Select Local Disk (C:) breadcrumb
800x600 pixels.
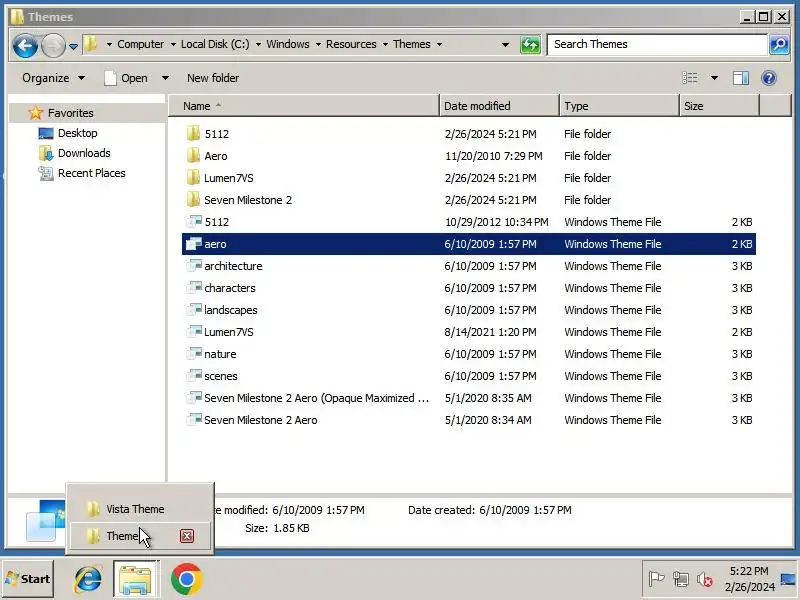pos(215,44)
